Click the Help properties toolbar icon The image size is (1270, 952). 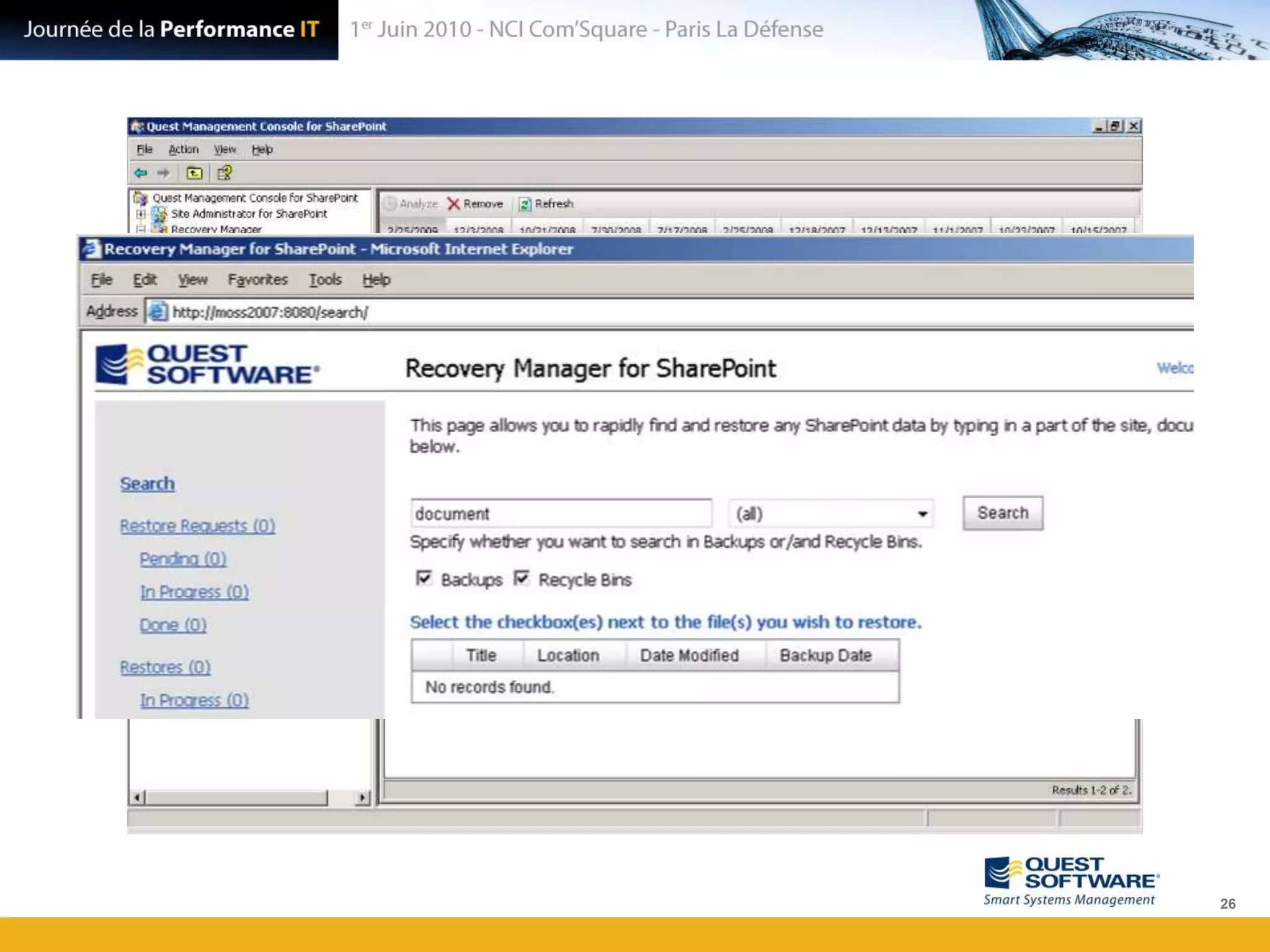click(x=224, y=173)
